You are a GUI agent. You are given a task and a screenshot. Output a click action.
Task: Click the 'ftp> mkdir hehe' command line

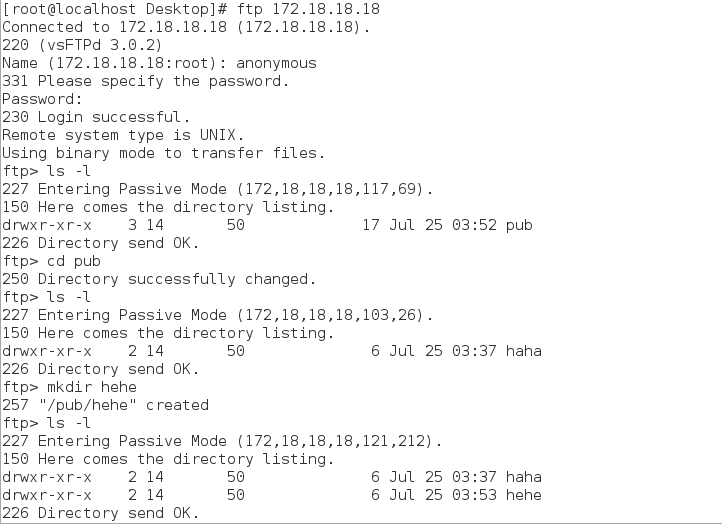(70, 387)
